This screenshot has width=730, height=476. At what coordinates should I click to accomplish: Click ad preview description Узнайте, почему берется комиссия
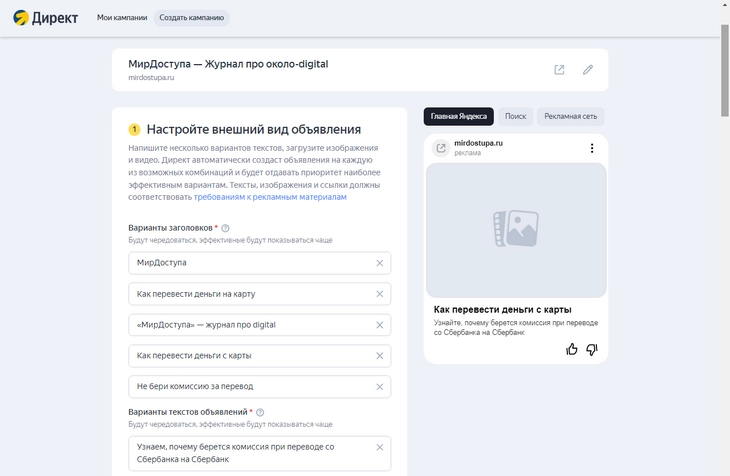516,327
